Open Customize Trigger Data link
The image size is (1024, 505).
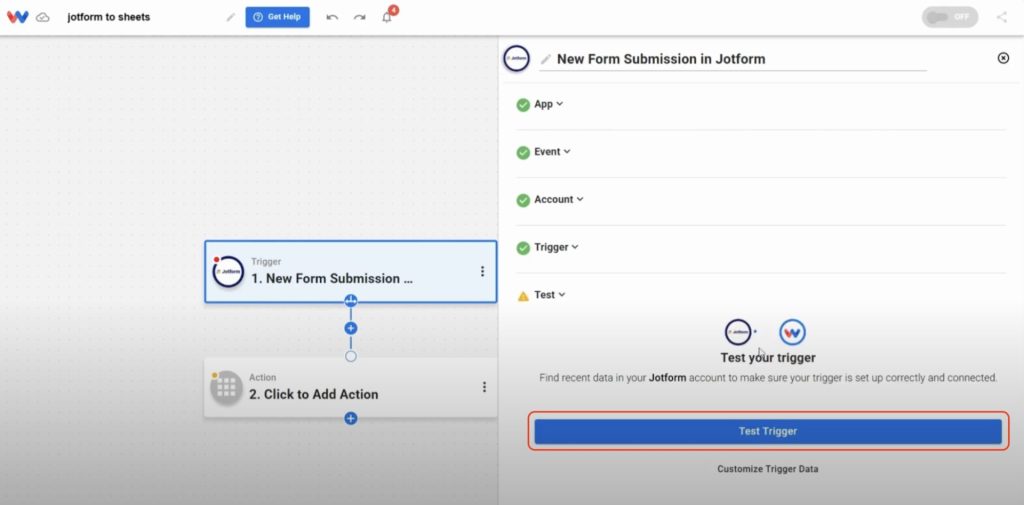pos(768,469)
